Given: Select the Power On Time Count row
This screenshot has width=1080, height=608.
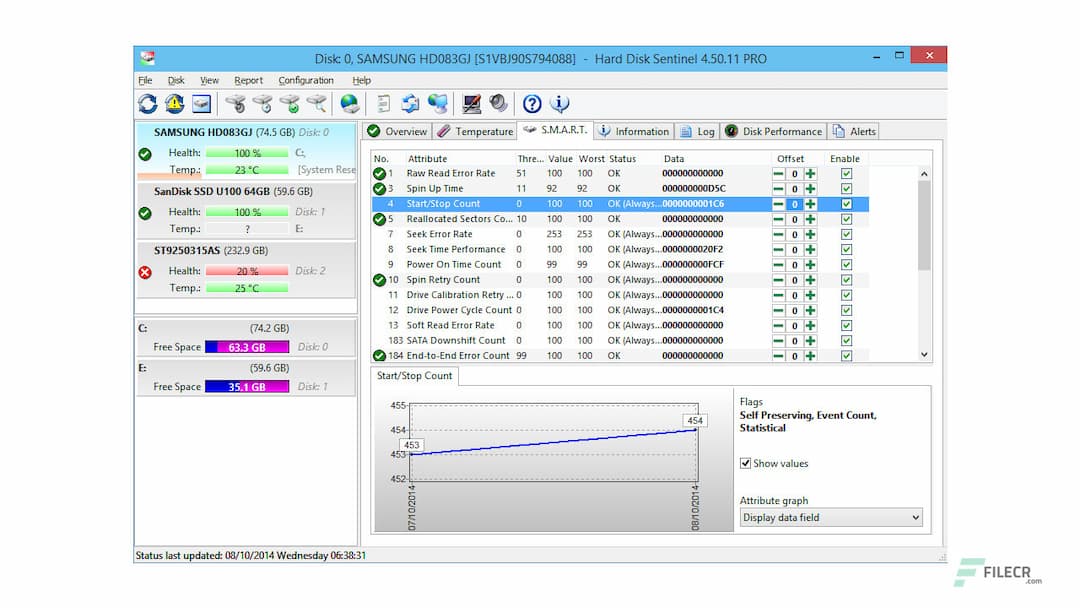Looking at the screenshot, I should tap(620, 264).
